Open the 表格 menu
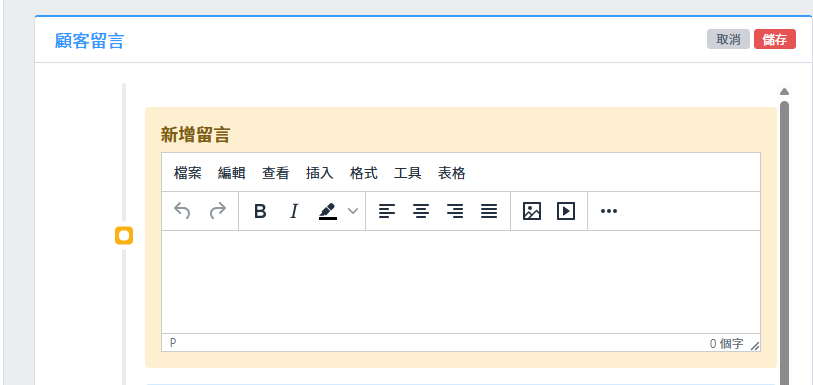813x385 pixels. click(452, 173)
